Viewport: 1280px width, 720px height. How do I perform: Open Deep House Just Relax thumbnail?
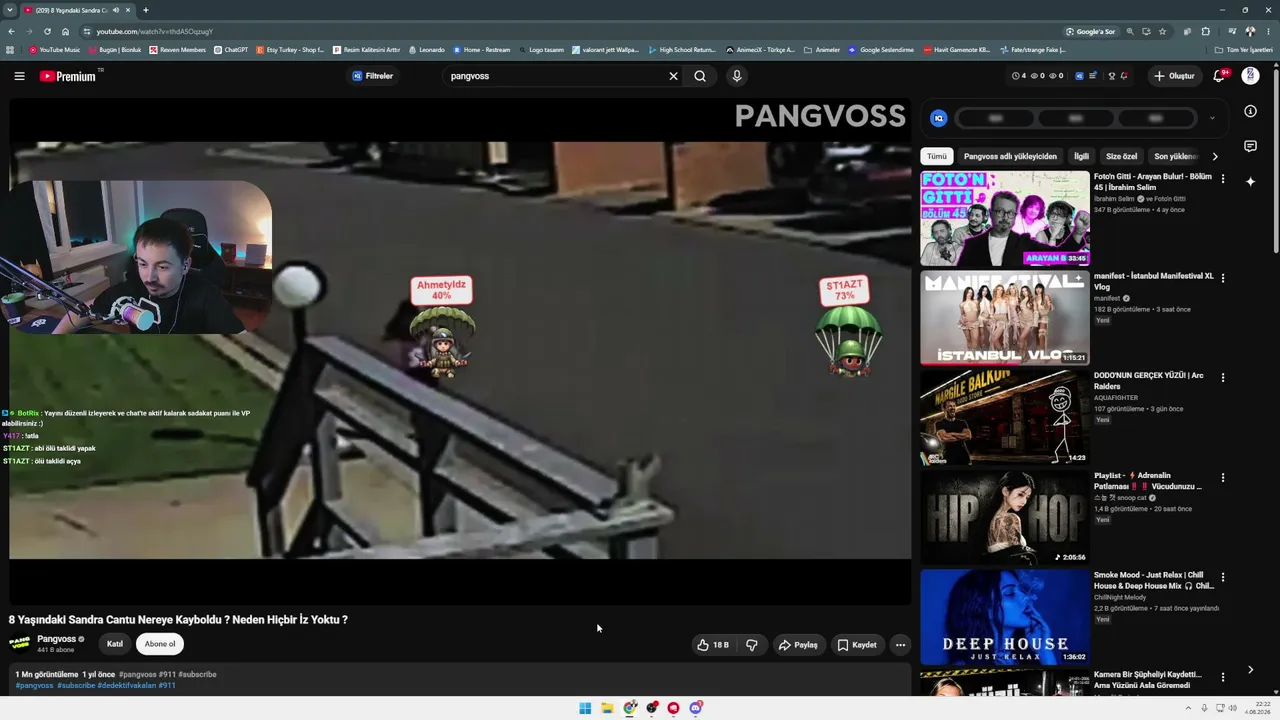pos(1005,617)
